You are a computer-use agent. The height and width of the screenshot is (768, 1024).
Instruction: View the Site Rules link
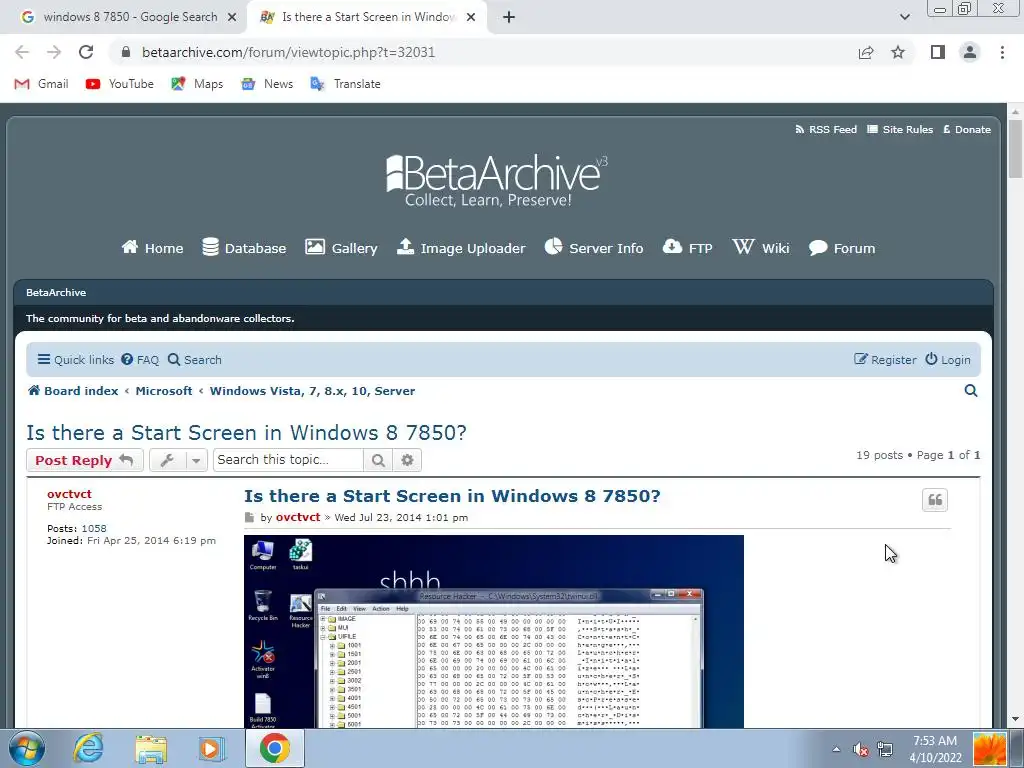(900, 129)
